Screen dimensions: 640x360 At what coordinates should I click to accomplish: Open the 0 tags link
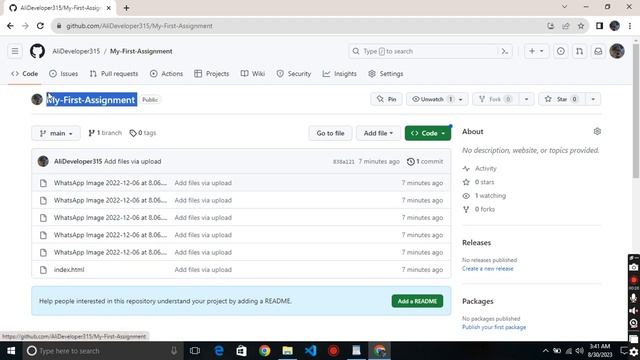[x=142, y=133]
